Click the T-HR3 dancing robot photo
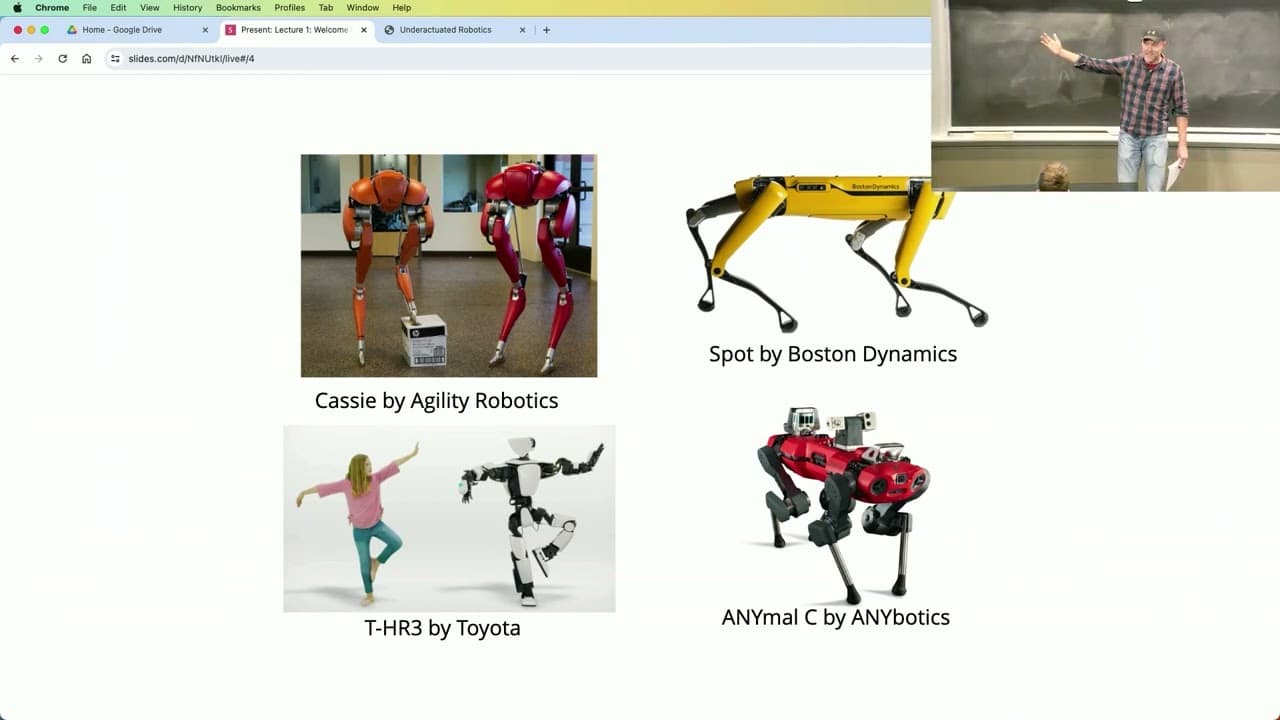Image resolution: width=1280 pixels, height=720 pixels. (449, 518)
